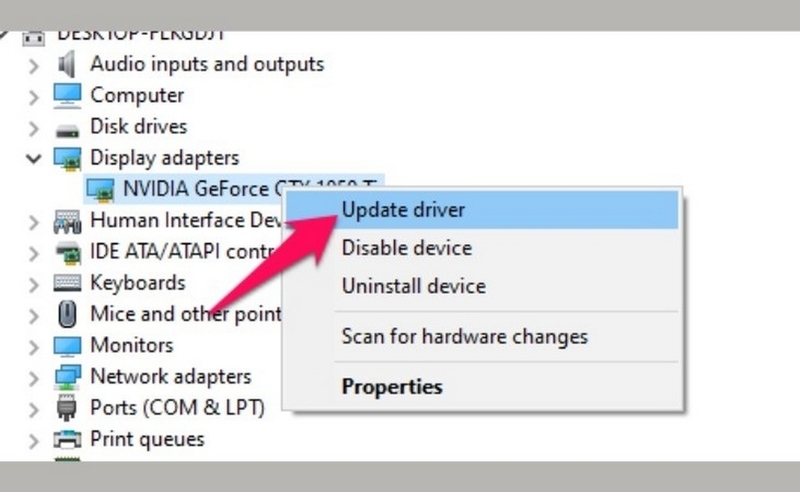Collapse the Display adapters category
The image size is (800, 492).
click(x=33, y=159)
